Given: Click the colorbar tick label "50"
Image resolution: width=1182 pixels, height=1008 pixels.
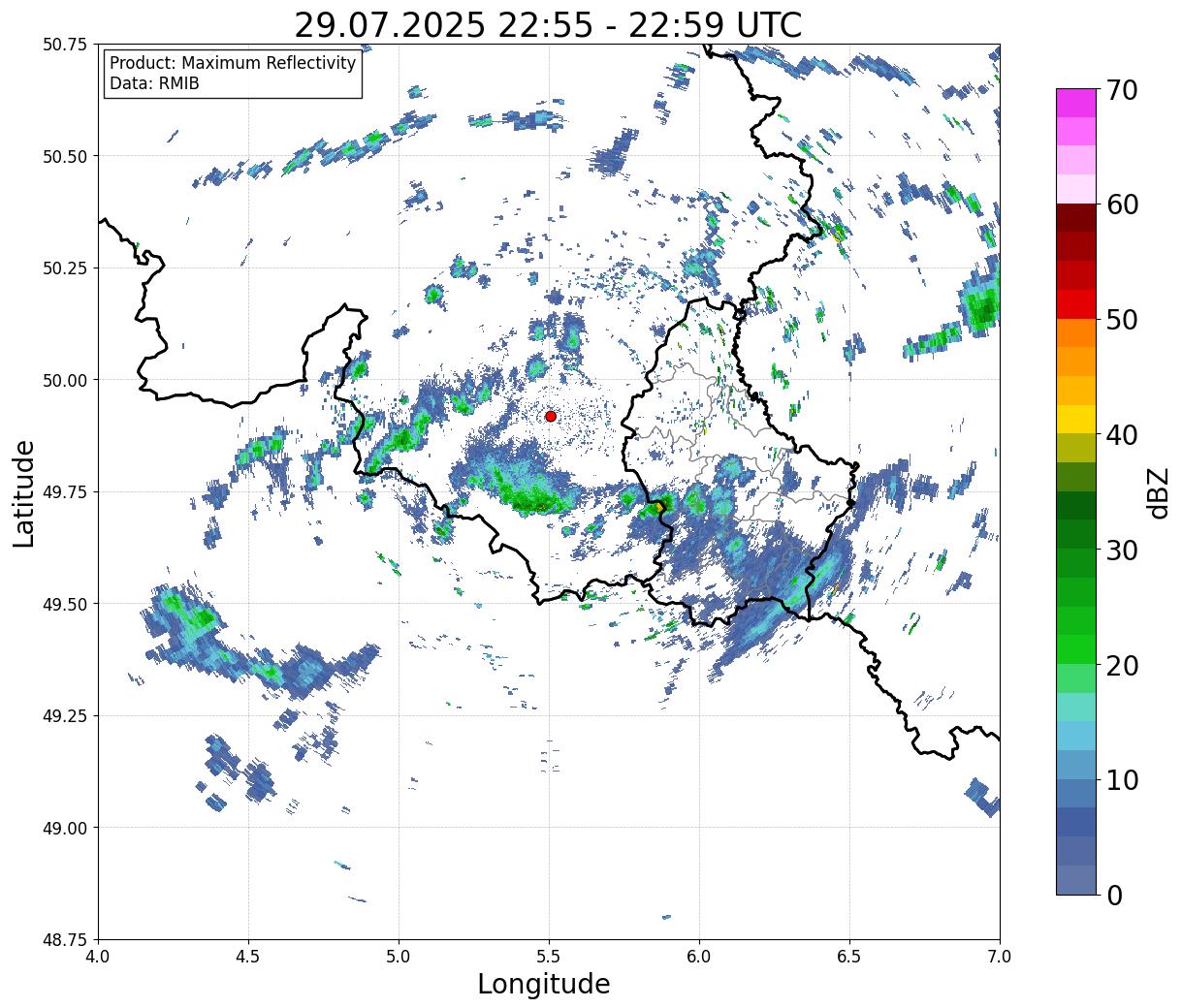Looking at the screenshot, I should [x=1123, y=320].
